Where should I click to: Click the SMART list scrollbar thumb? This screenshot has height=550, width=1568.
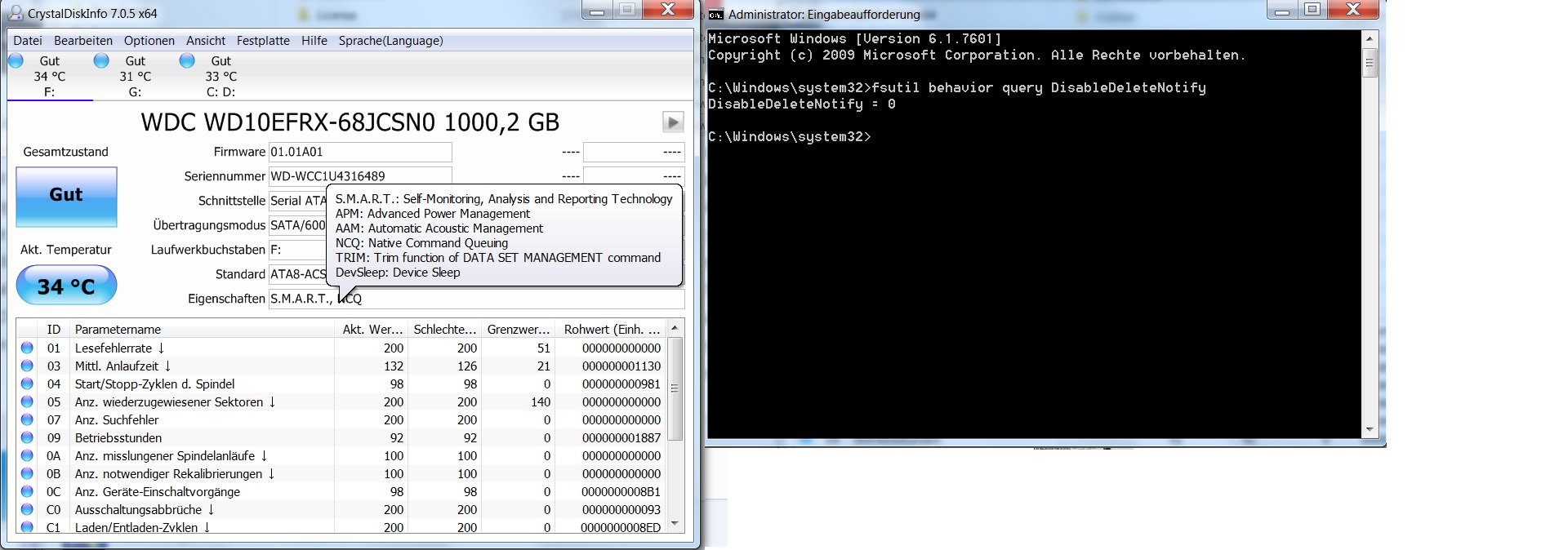[675, 388]
